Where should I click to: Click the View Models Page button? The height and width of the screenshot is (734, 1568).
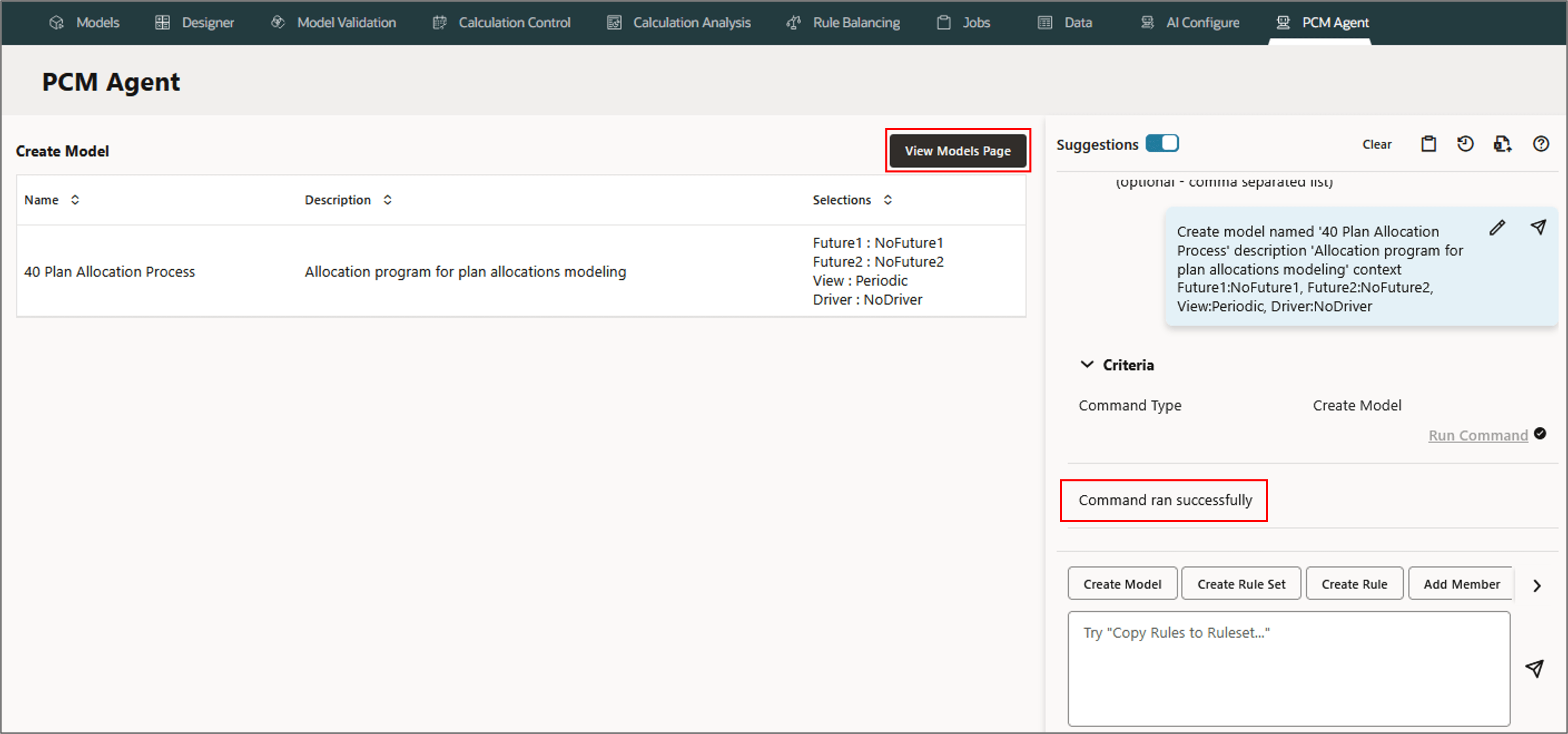point(957,151)
